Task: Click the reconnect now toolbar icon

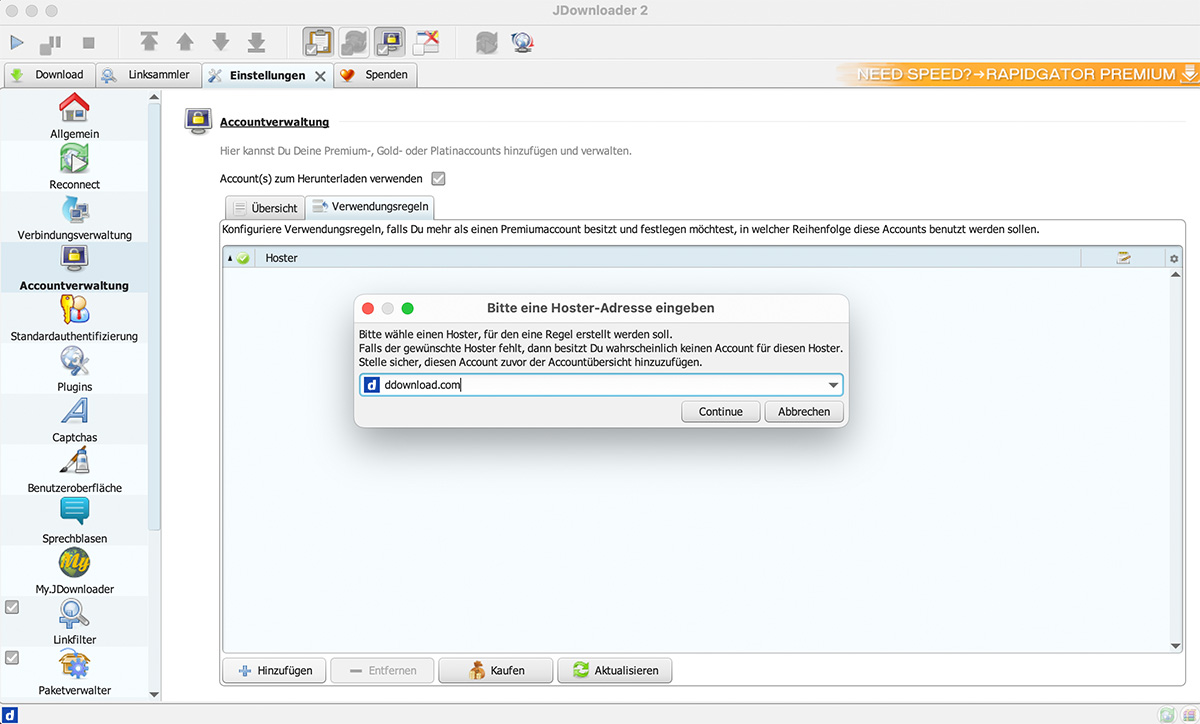Action: tap(486, 42)
